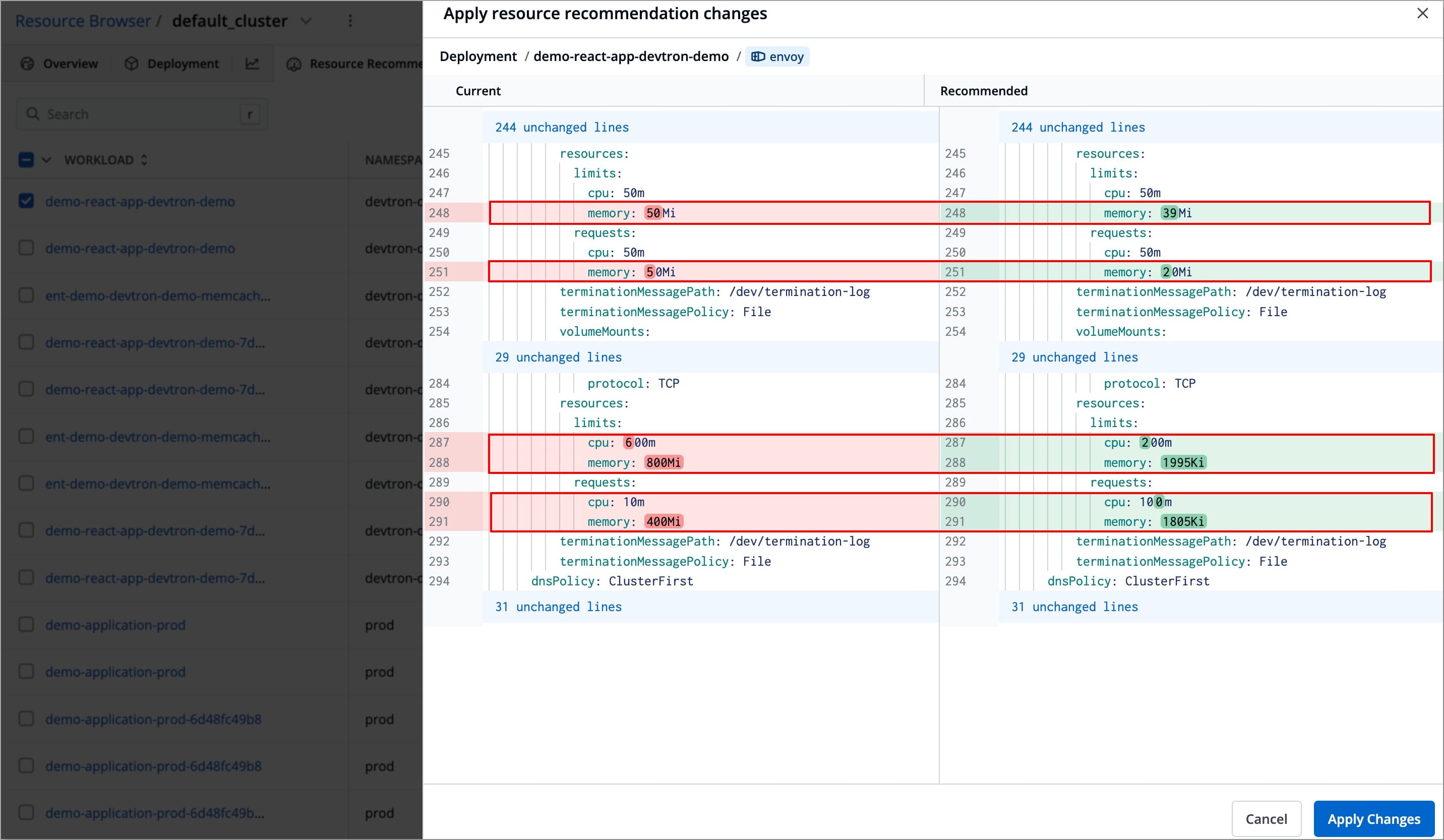This screenshot has height=840, width=1444.
Task: Click the search magnifier icon
Action: 33,114
